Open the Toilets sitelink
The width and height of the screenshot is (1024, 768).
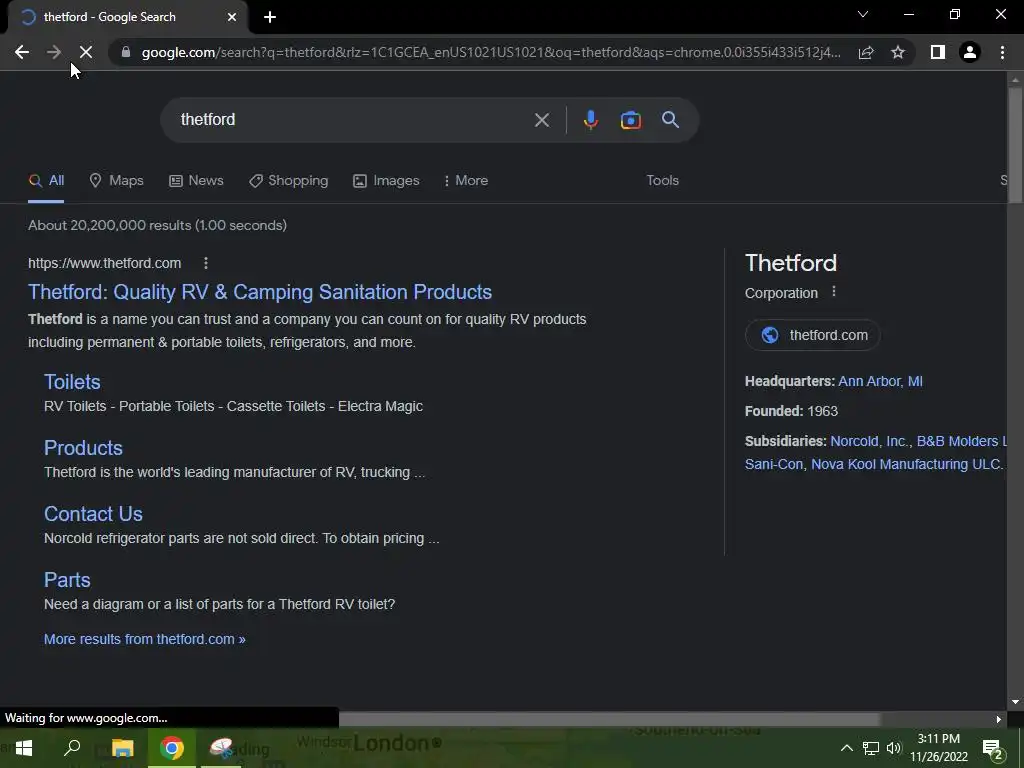click(x=72, y=382)
